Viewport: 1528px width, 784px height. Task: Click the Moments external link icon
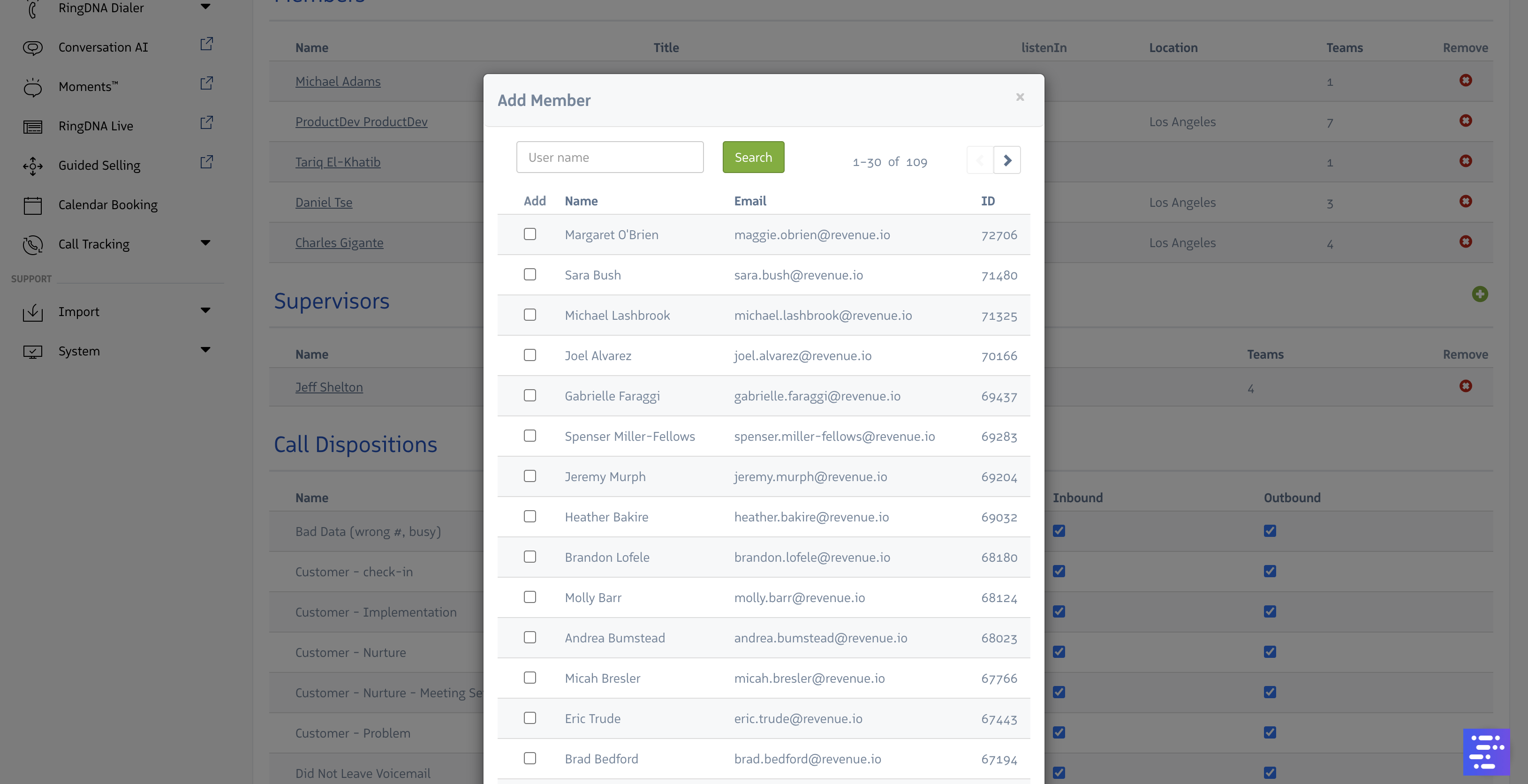tap(206, 83)
